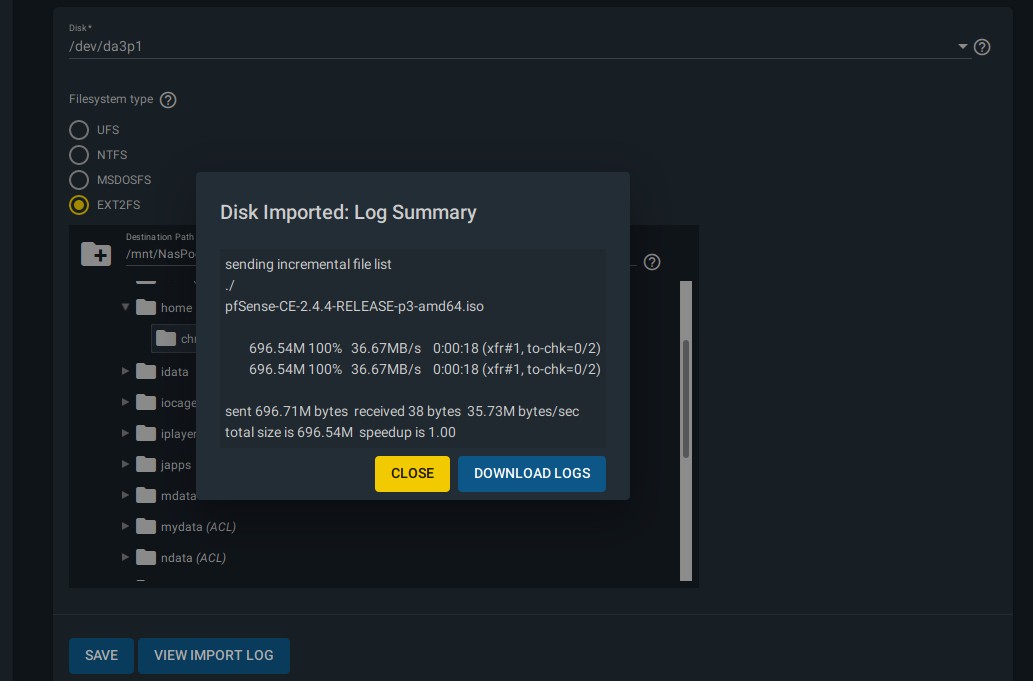The image size is (1033, 681).
Task: Click the mydata (ACL) tree label
Action: 198,527
